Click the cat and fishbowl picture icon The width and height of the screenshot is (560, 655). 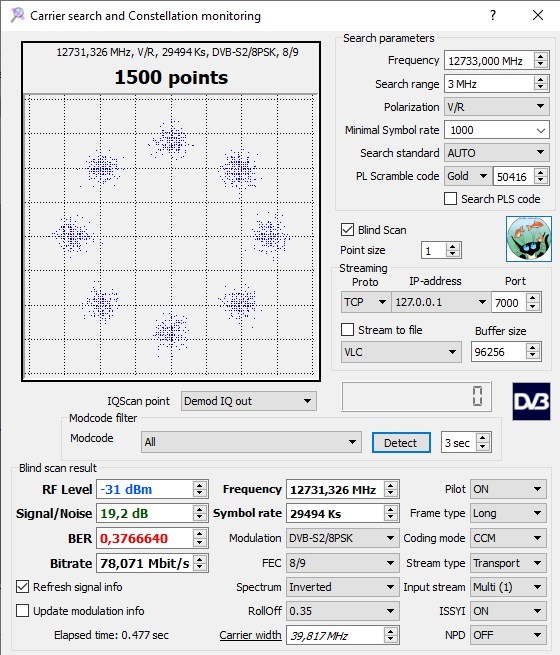click(529, 239)
